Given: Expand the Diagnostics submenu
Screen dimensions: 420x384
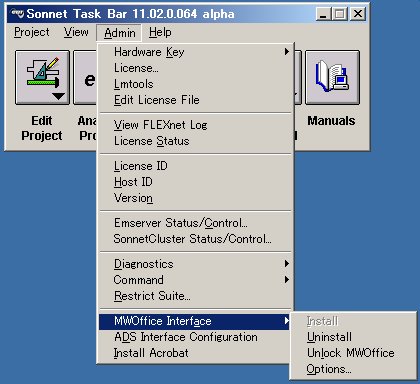Looking at the screenshot, I should (x=195, y=264).
